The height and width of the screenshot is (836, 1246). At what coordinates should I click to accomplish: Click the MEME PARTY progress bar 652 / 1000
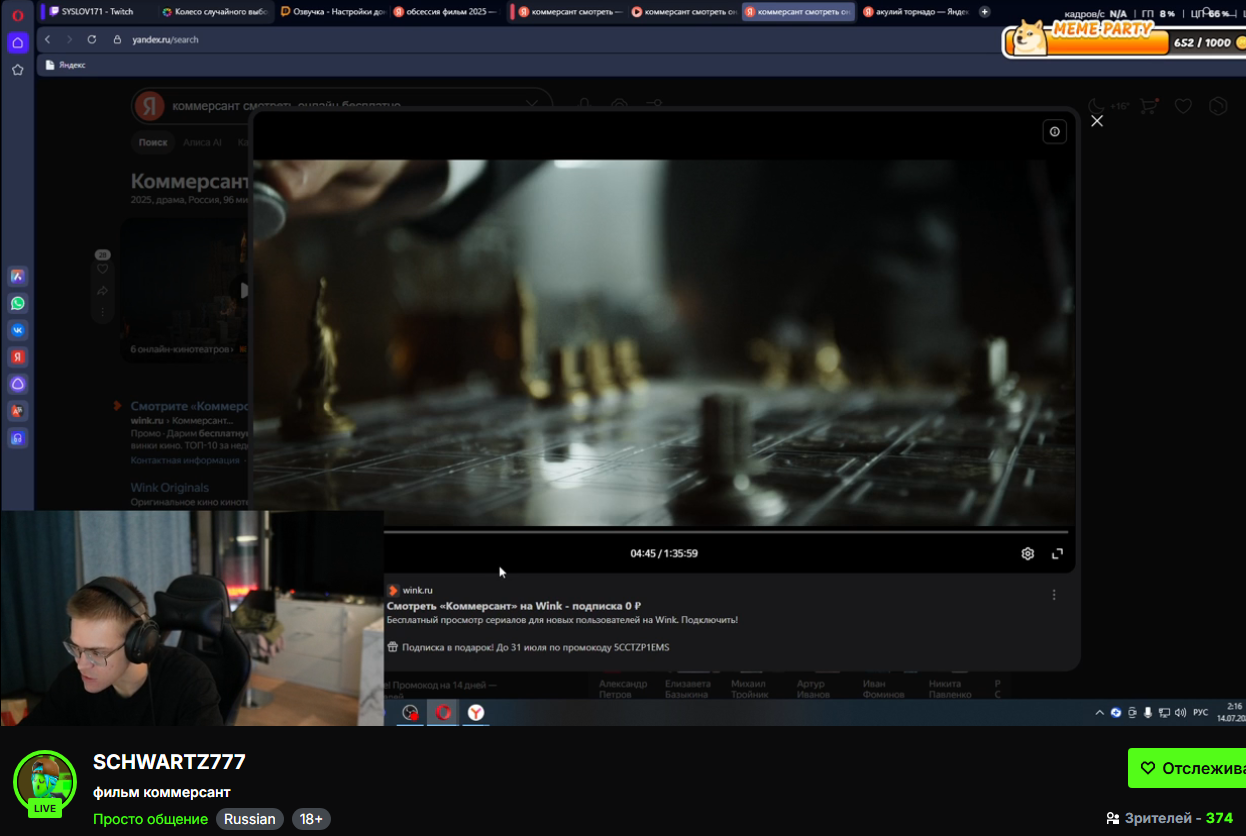1126,43
